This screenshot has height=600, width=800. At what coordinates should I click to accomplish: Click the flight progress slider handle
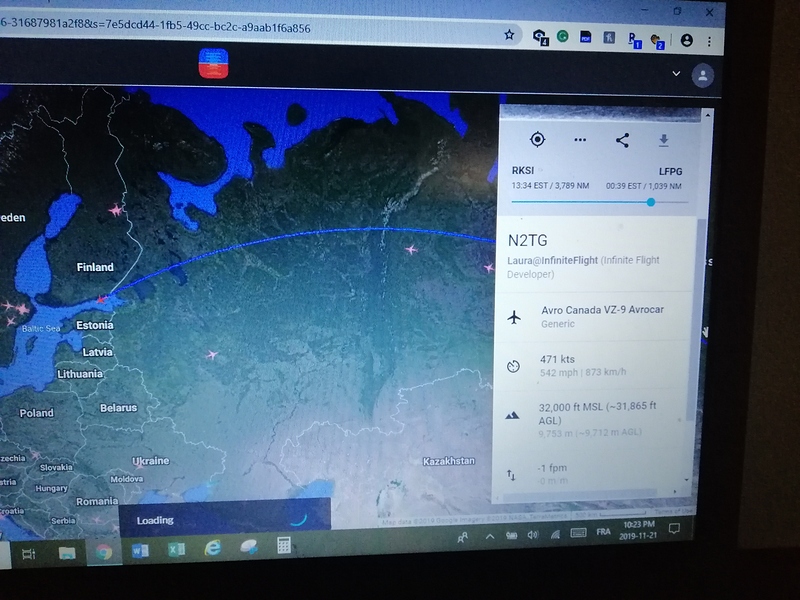click(651, 202)
